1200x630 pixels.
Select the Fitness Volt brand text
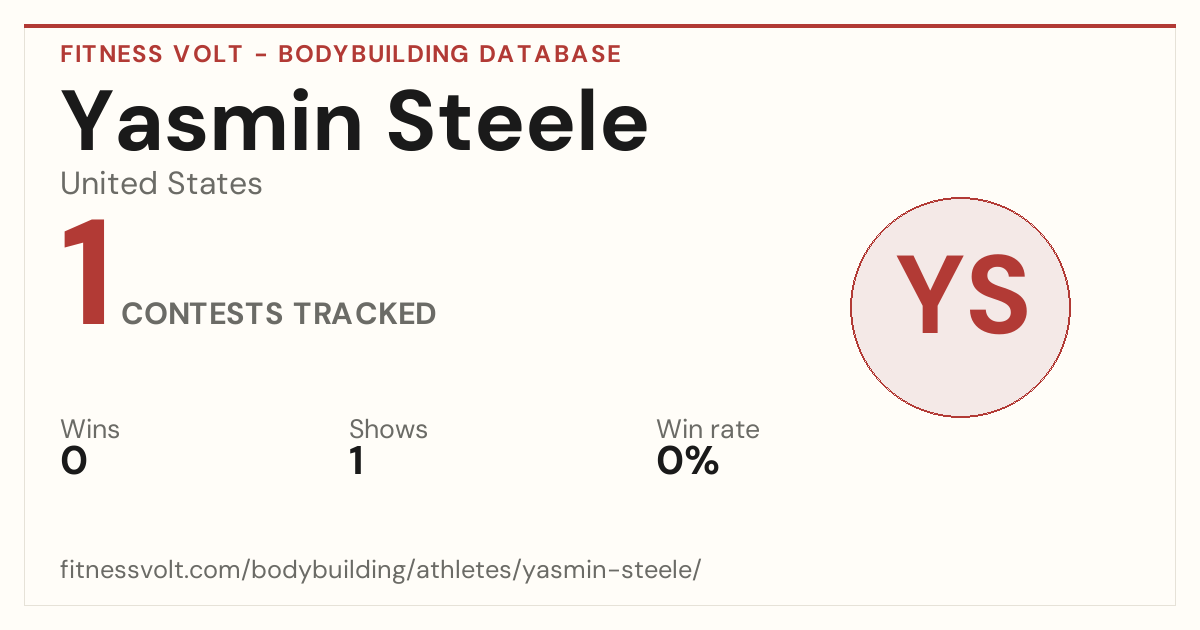click(x=152, y=54)
